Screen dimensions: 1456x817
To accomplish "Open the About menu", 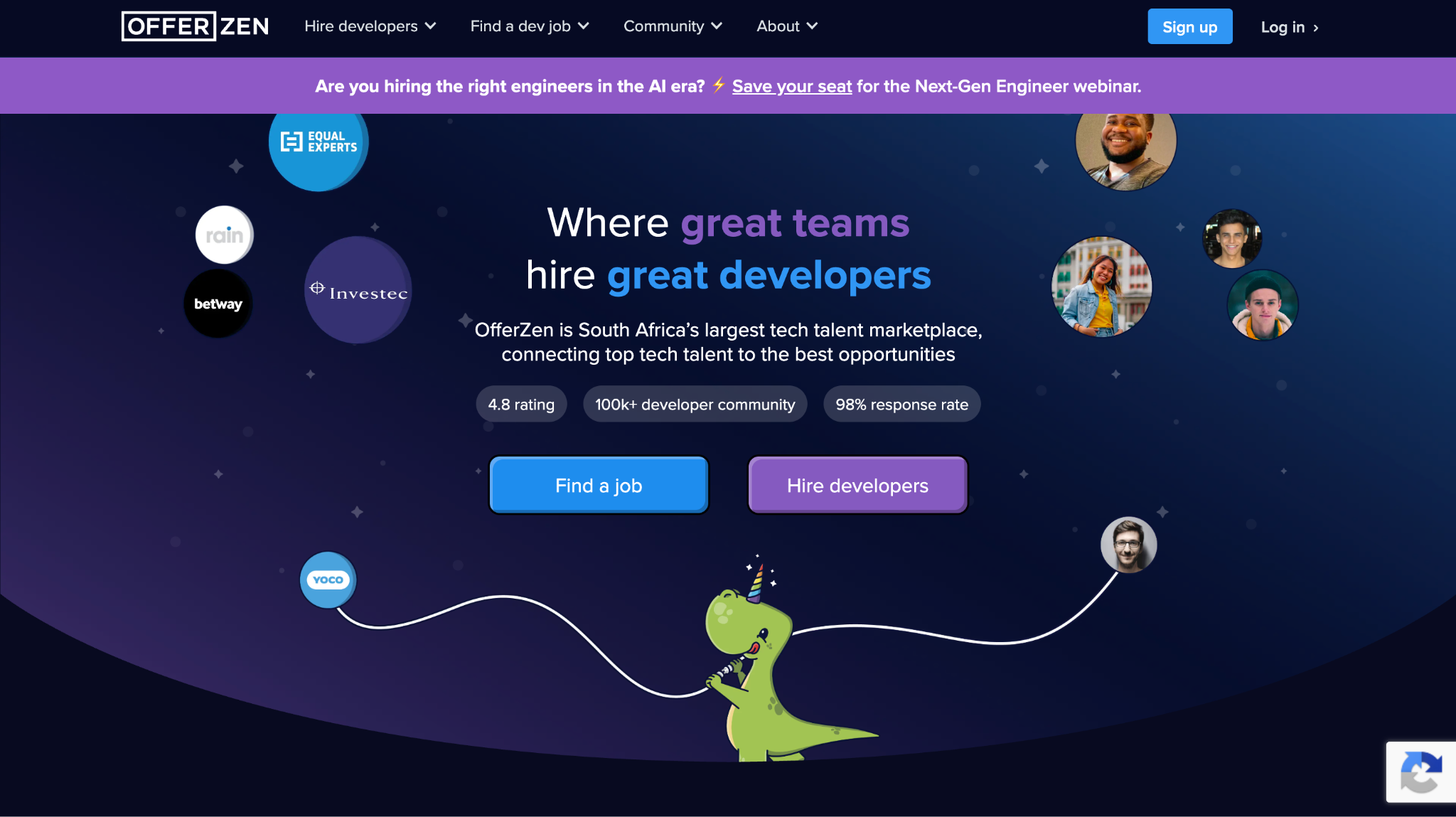I will [x=787, y=26].
